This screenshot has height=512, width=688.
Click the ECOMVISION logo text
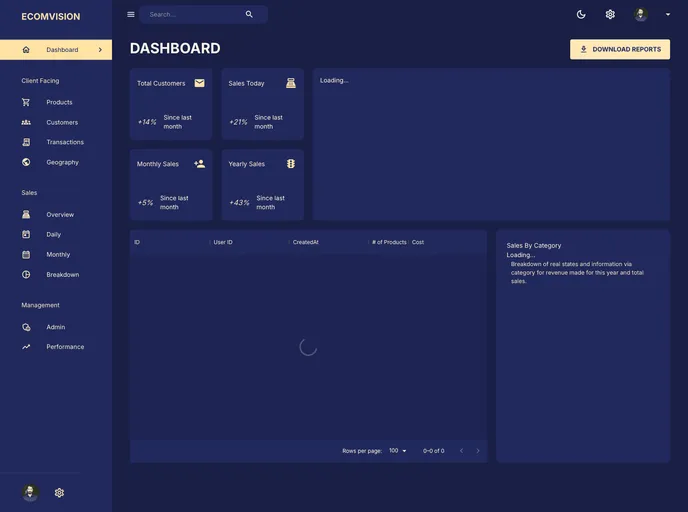click(x=51, y=17)
